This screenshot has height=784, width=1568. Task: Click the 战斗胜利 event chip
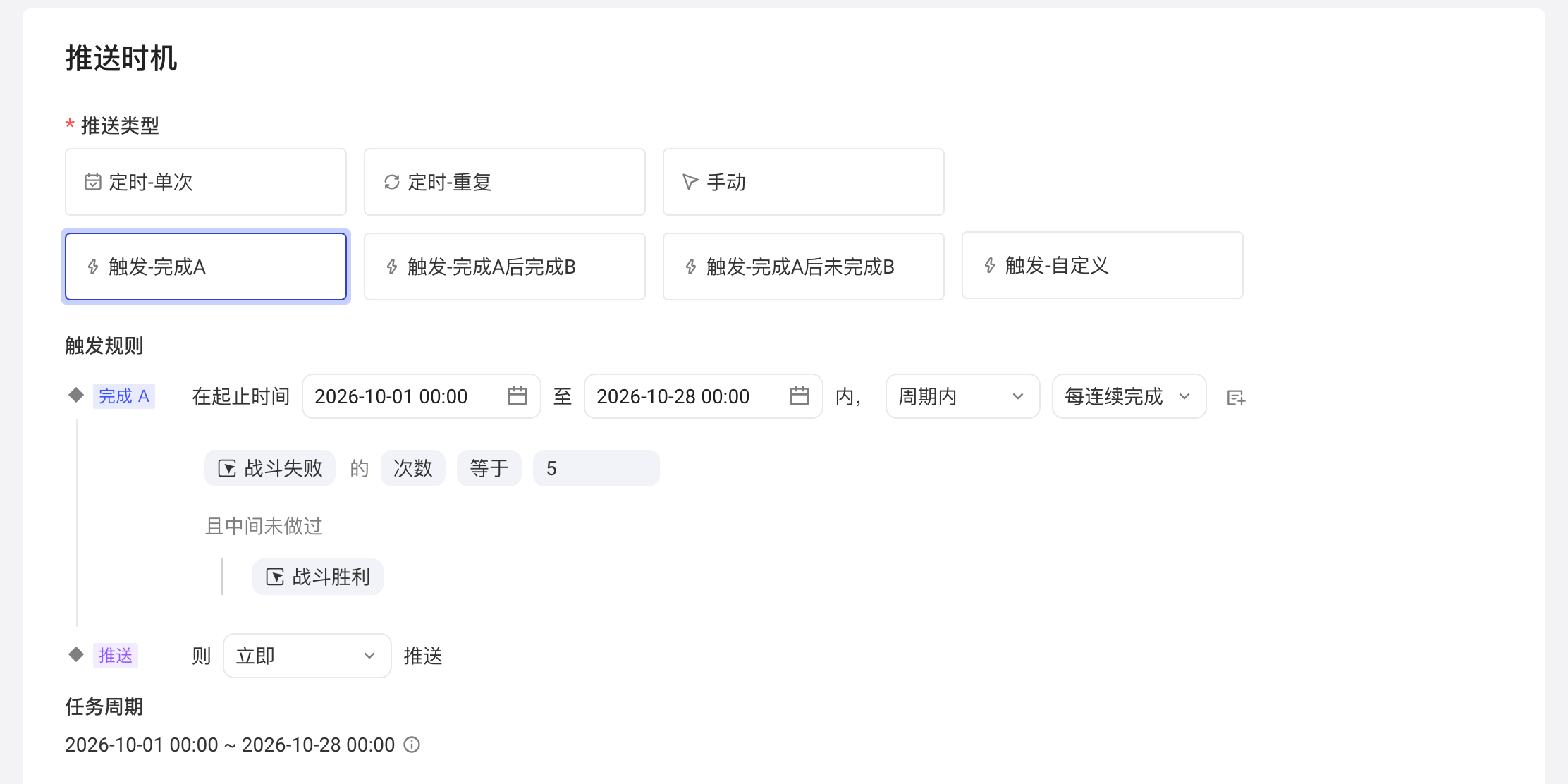click(x=318, y=577)
